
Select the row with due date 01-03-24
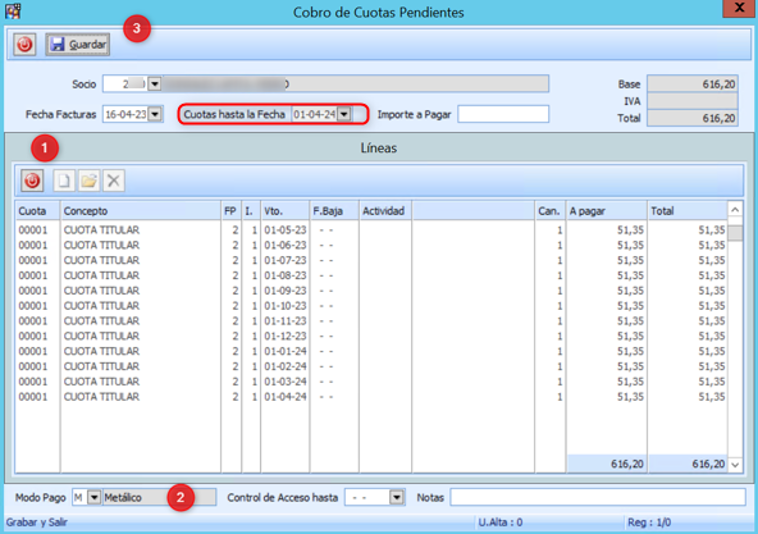point(371,382)
